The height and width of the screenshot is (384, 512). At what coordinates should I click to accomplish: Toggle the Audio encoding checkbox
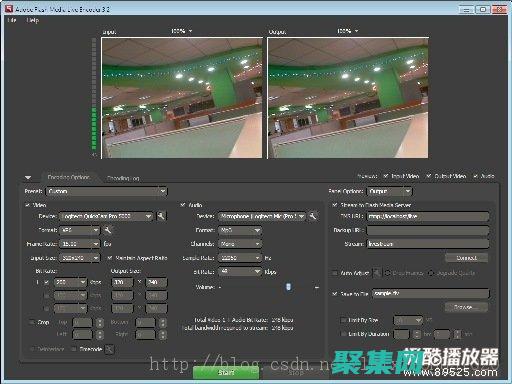[x=183, y=205]
